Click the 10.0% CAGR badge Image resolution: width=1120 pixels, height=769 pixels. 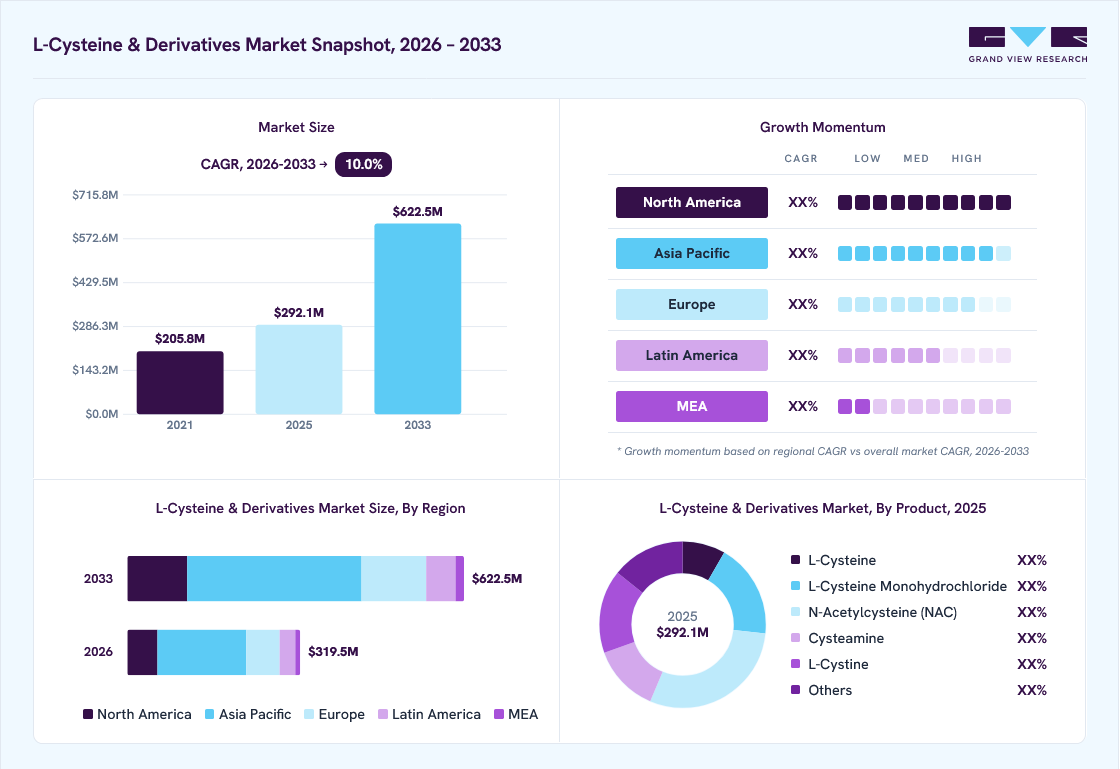[x=364, y=164]
